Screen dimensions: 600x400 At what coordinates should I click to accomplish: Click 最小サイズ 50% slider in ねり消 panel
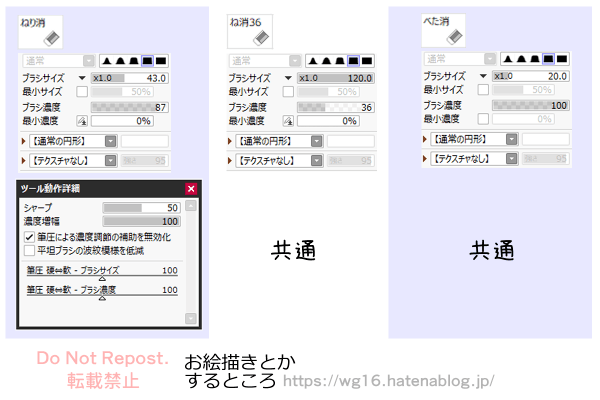click(122, 92)
